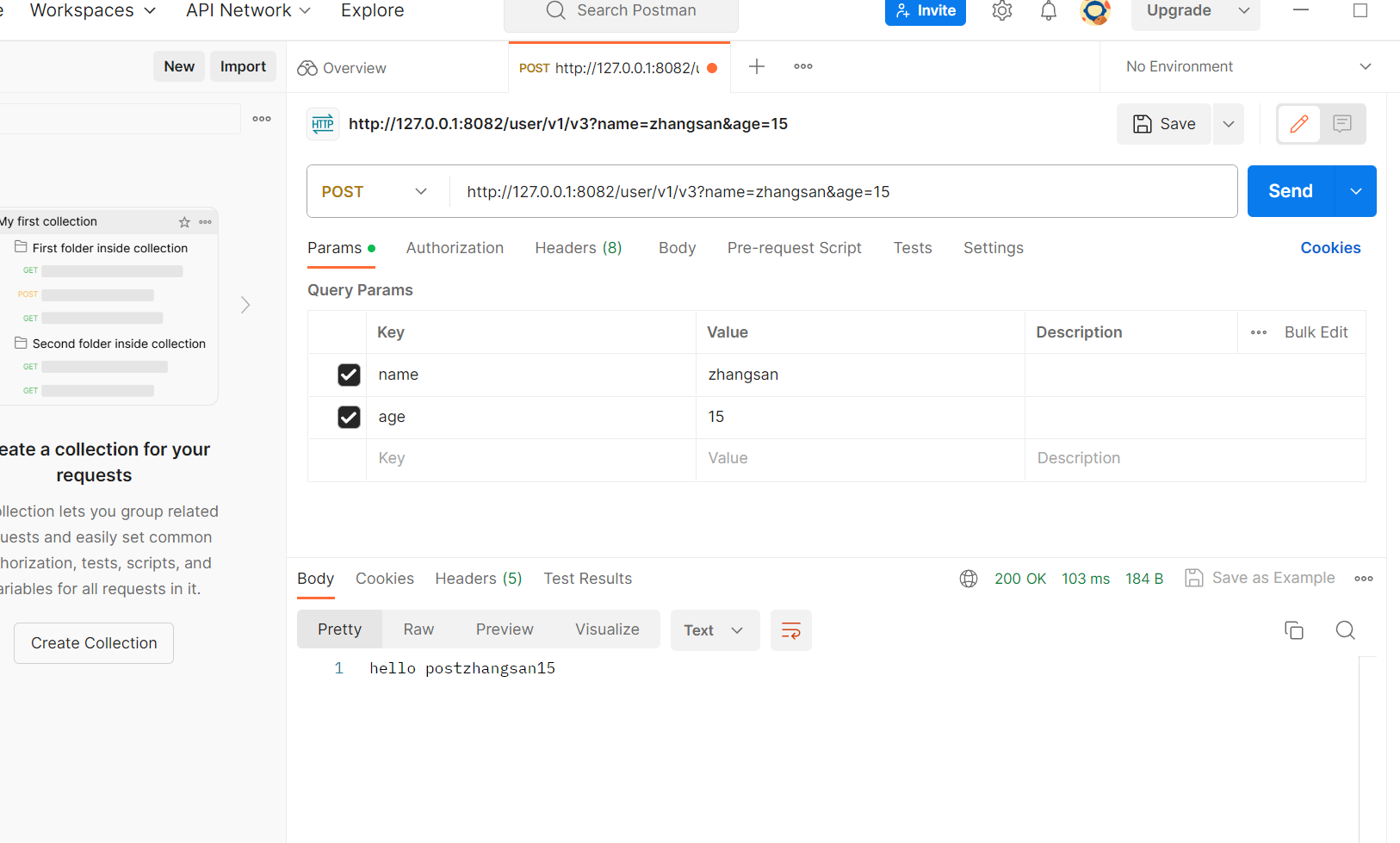Expand the sidebar chevron arrow
Image resolution: width=1400 pixels, height=843 pixels.
coord(245,305)
